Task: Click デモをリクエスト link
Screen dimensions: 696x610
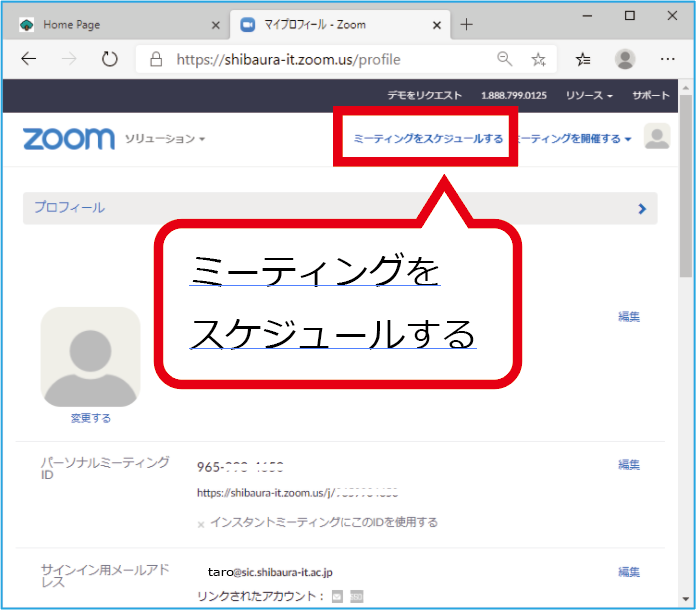Action: (424, 95)
